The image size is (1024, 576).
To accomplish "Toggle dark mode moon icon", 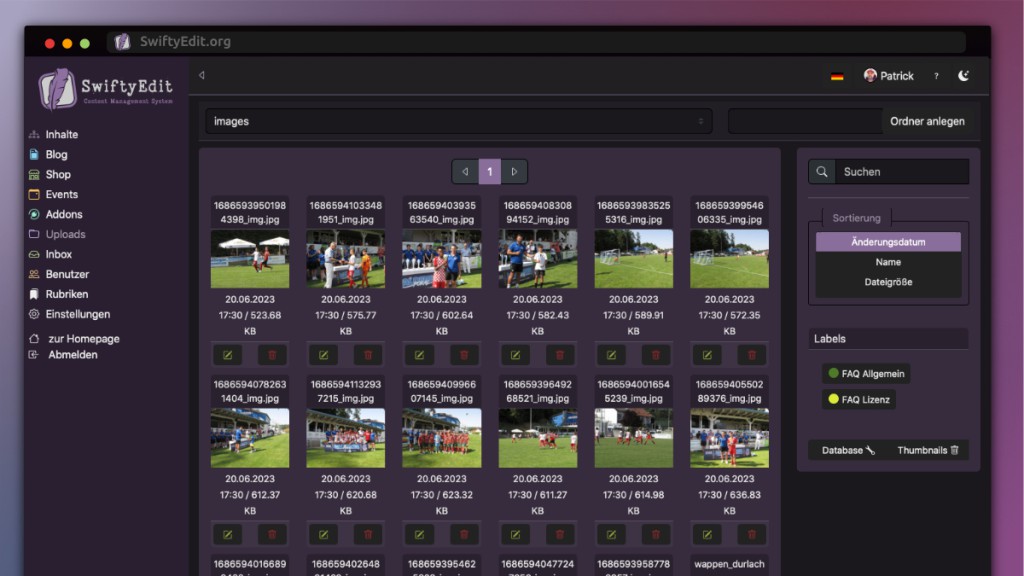I will tap(964, 76).
